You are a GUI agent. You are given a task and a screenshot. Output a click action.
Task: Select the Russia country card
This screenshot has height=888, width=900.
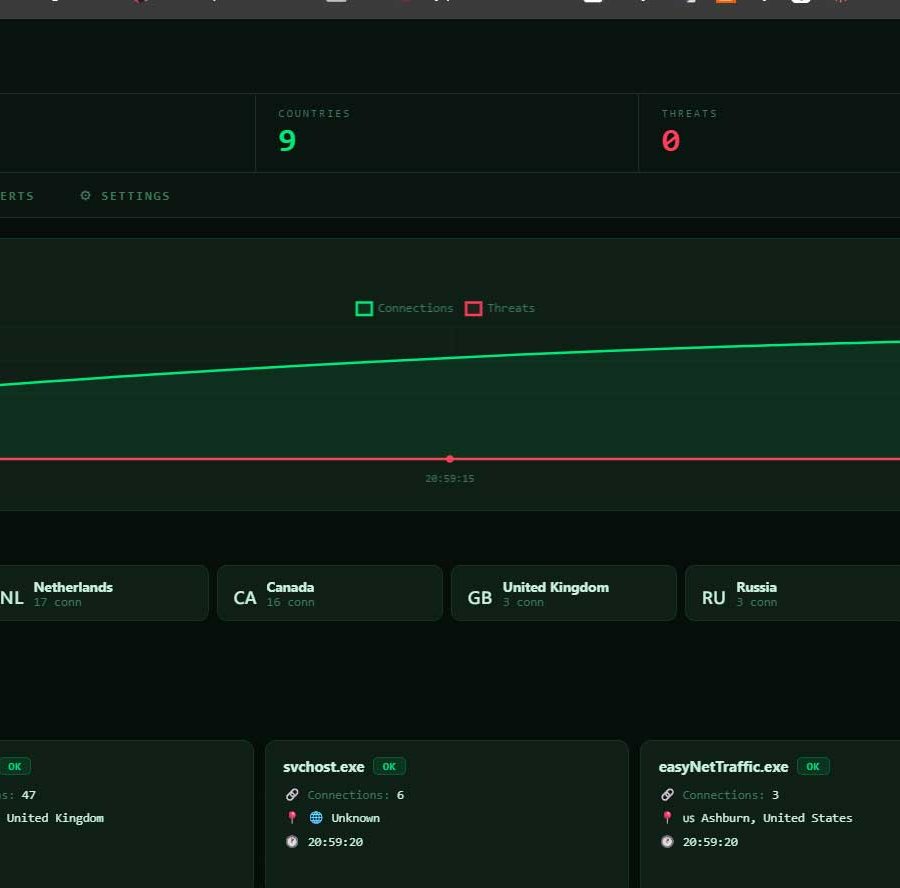(793, 593)
